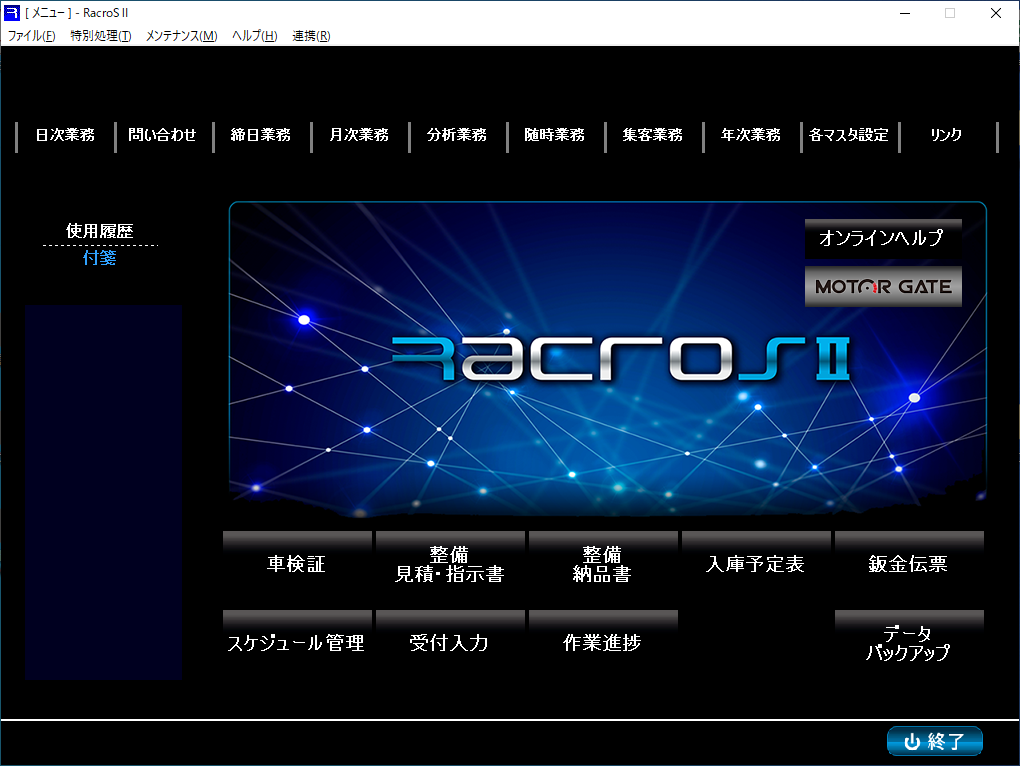Open 整備 納品書
1020x766 pixels.
pos(603,563)
